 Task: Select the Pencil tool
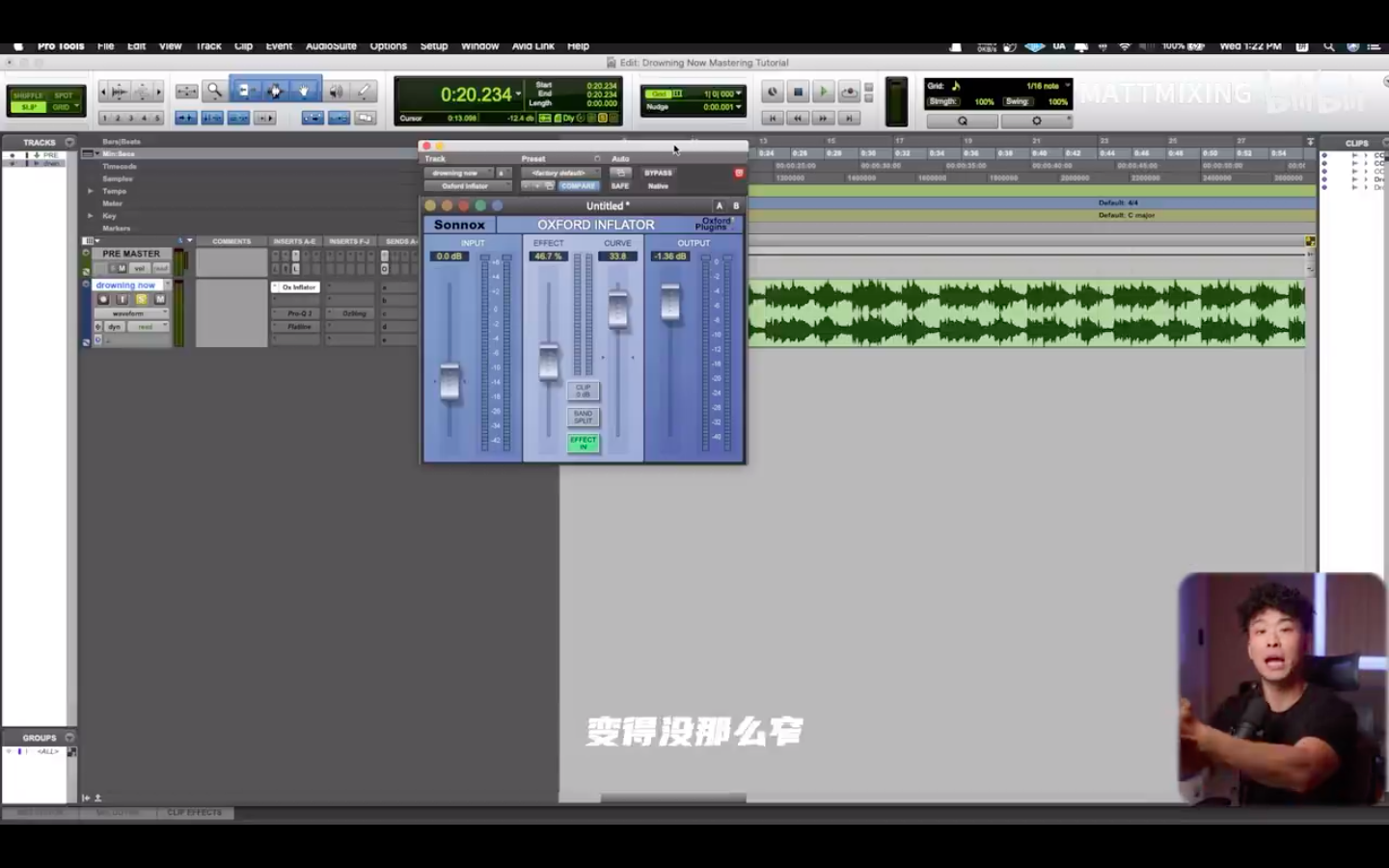click(x=364, y=91)
